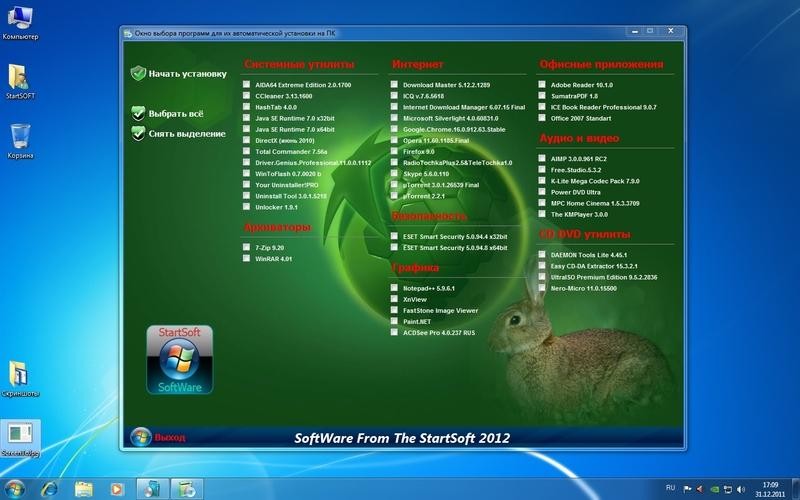Open Windows Media Player from the taskbar
800x500 pixels.
(x=116, y=489)
